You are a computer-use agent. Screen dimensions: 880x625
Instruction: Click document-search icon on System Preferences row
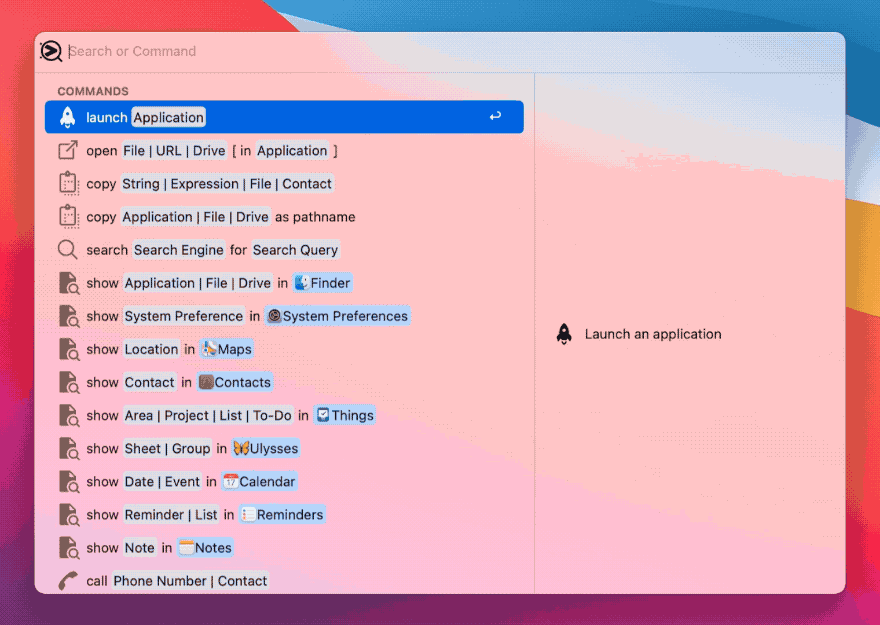point(69,316)
